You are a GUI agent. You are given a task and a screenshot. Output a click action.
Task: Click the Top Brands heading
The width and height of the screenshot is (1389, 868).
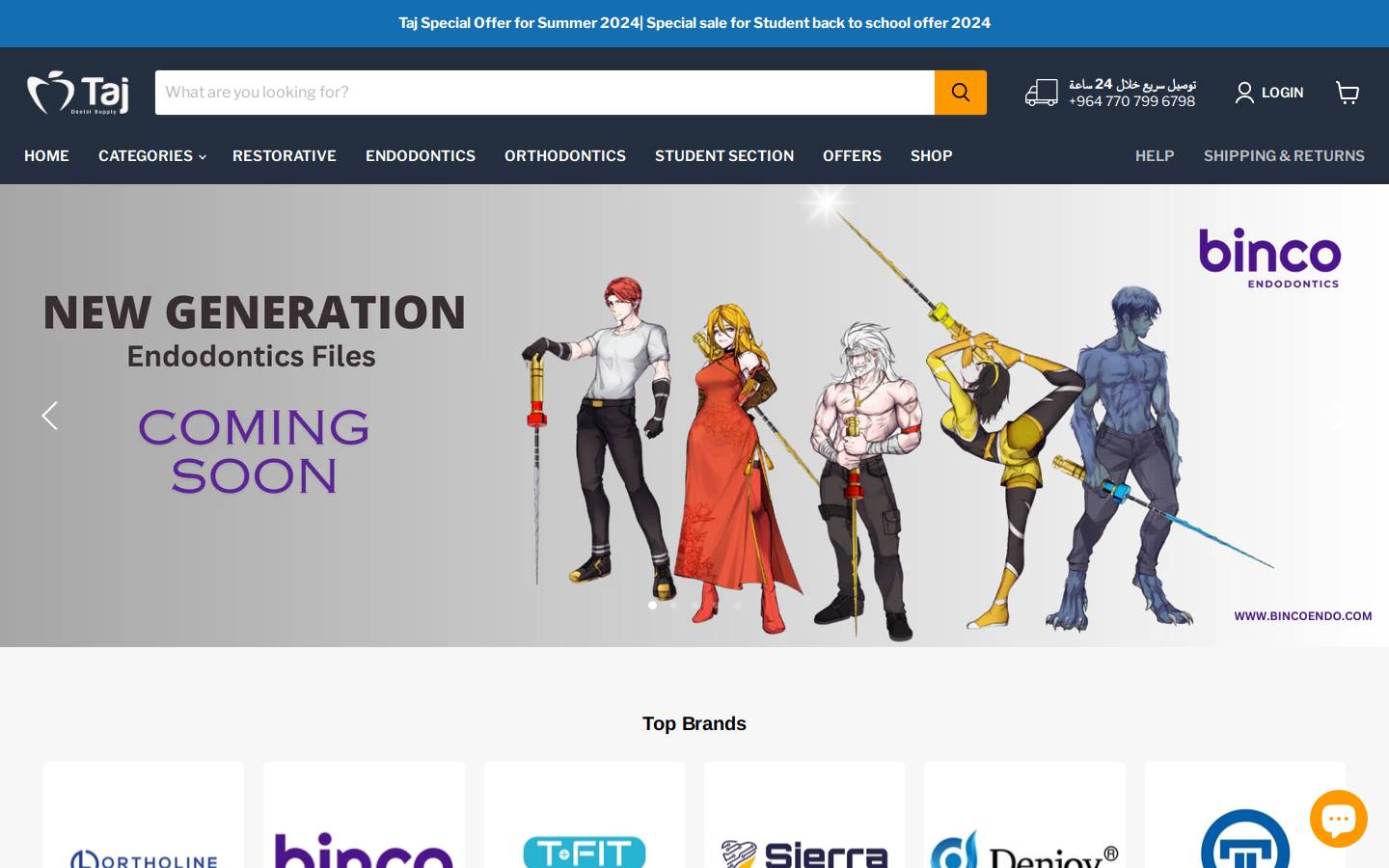694,723
